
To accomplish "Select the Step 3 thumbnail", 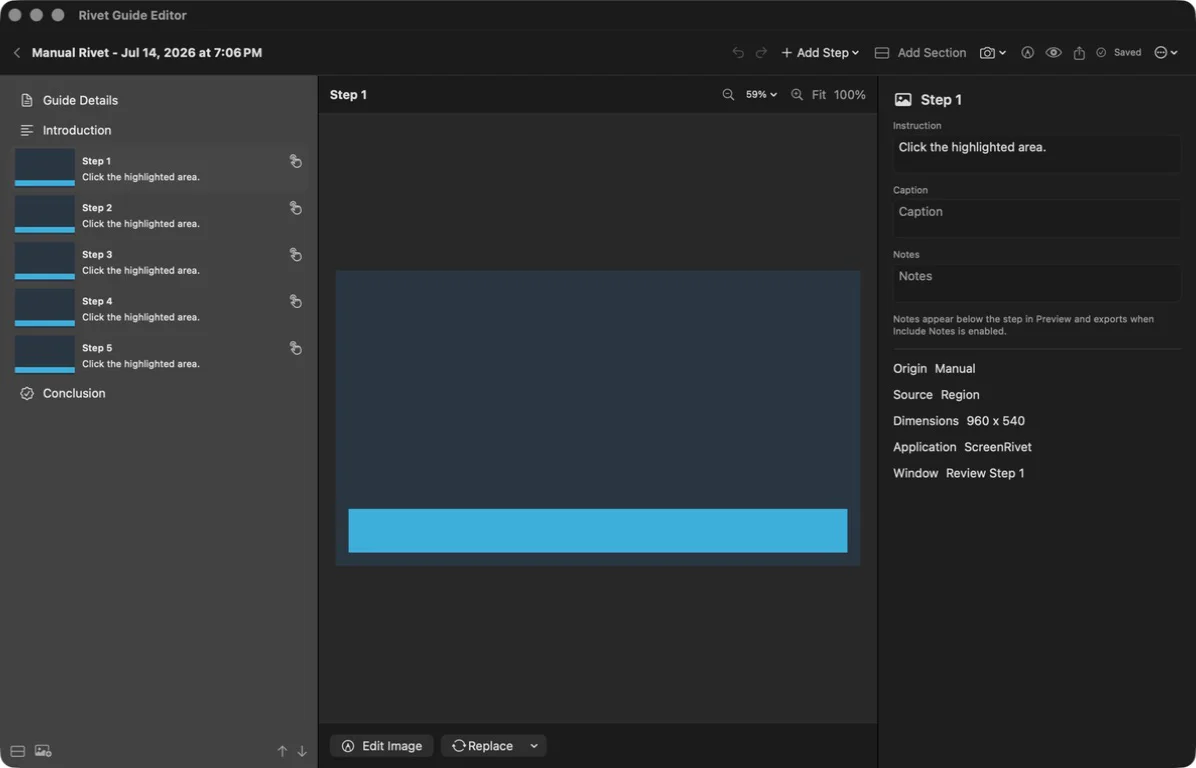I will (45, 261).
